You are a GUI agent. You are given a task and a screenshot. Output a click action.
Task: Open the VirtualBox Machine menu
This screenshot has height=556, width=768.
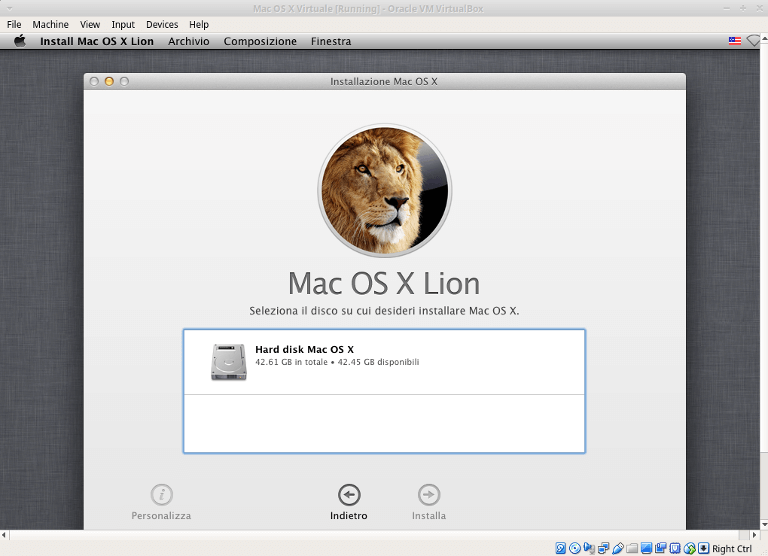pyautogui.click(x=50, y=24)
